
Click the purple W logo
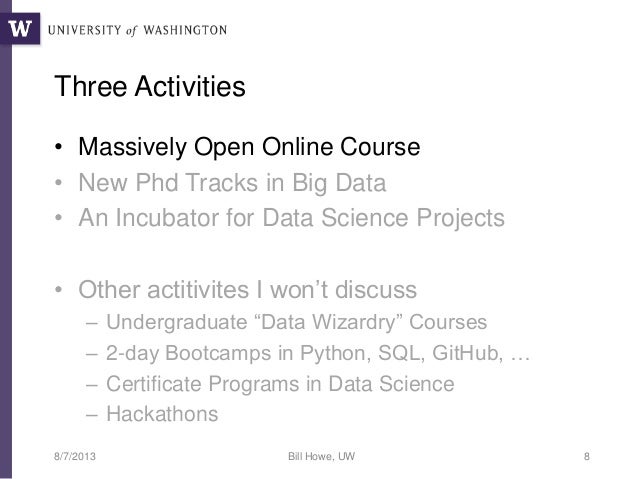pos(20,28)
